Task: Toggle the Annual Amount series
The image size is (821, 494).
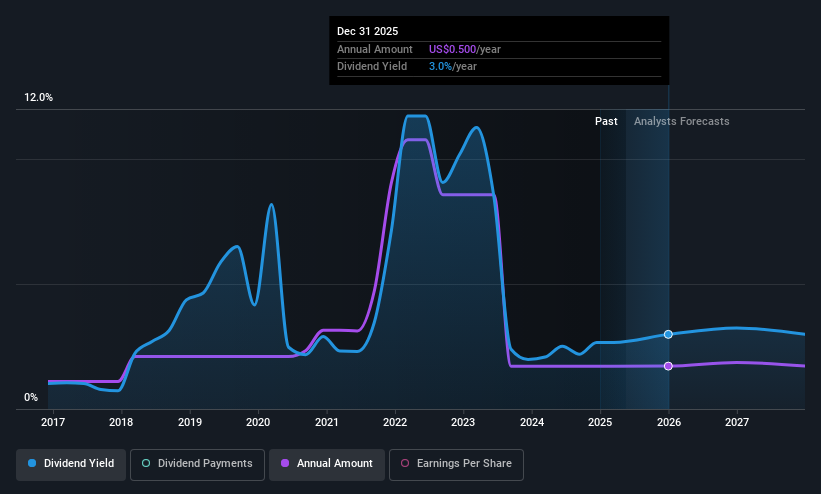Action: 327,464
